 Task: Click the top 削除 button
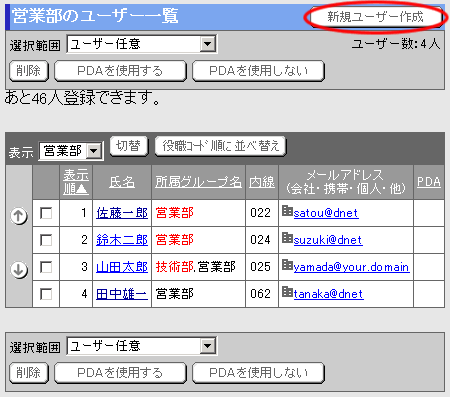[29, 71]
